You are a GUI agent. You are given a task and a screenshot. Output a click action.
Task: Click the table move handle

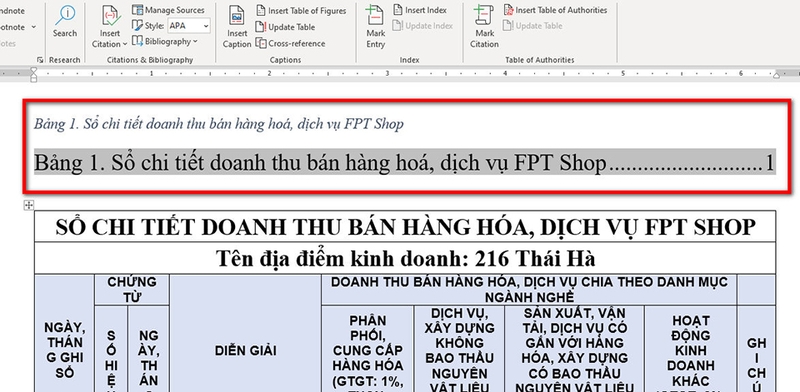click(x=29, y=205)
